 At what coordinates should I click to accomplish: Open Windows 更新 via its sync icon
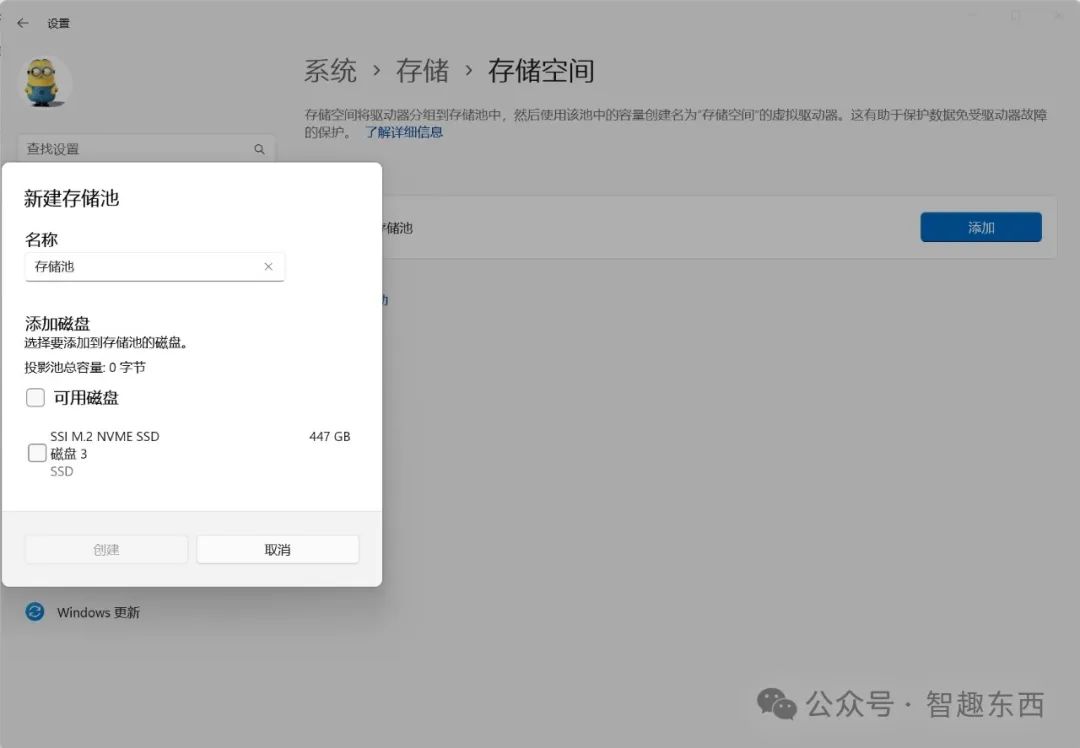(35, 612)
